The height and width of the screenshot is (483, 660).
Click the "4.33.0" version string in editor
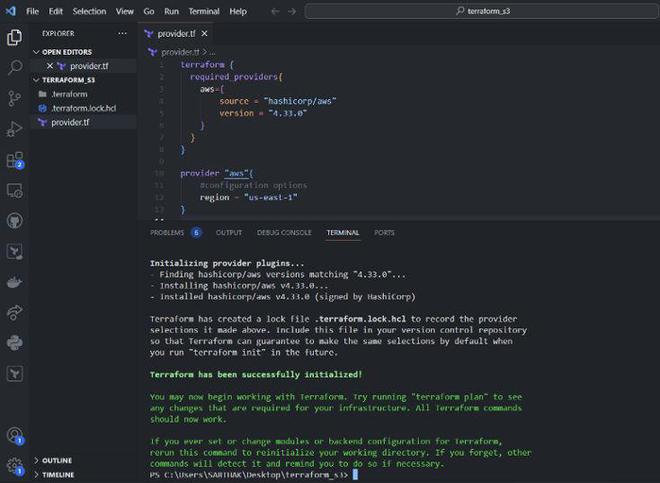[287, 113]
